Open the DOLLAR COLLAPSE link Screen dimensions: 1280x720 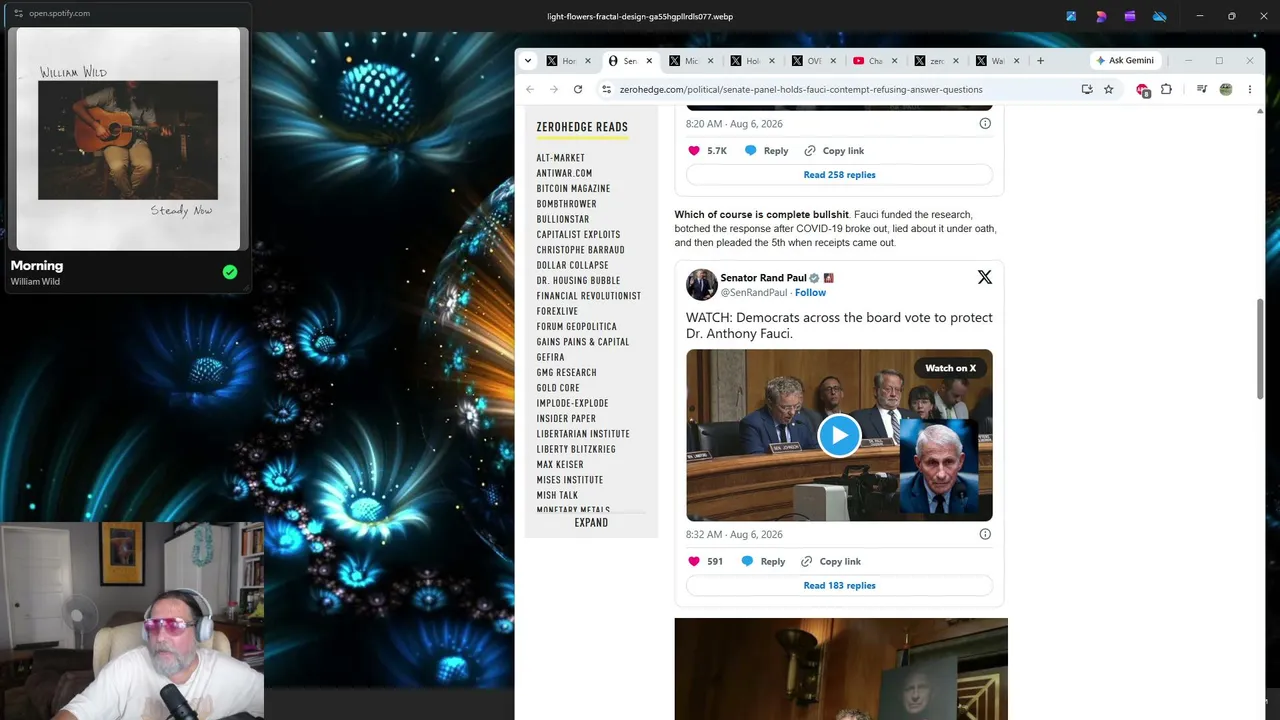tap(572, 266)
